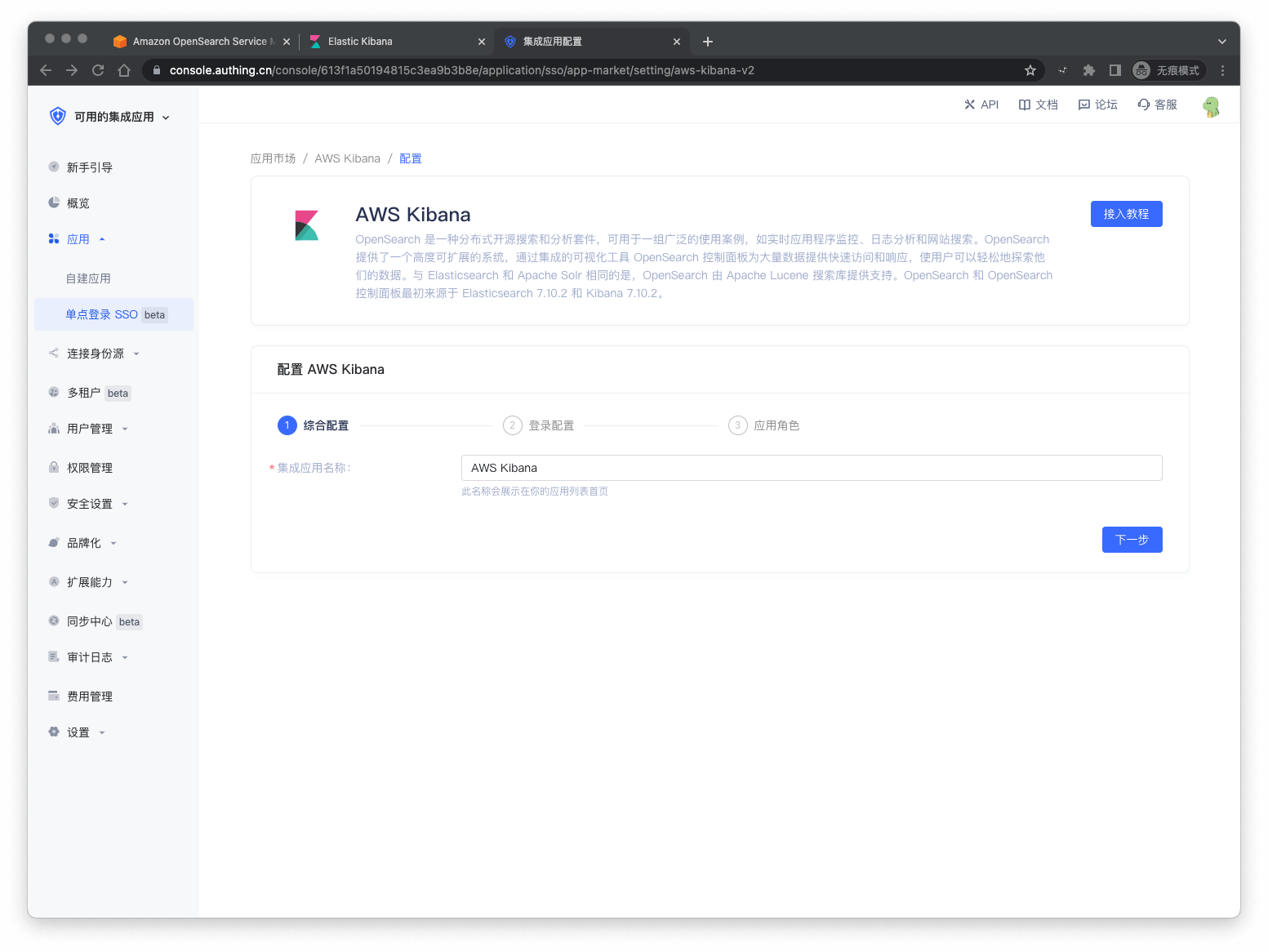Viewport: 1268px width, 952px height.
Task: Click the browser reload icon
Action: click(x=98, y=70)
